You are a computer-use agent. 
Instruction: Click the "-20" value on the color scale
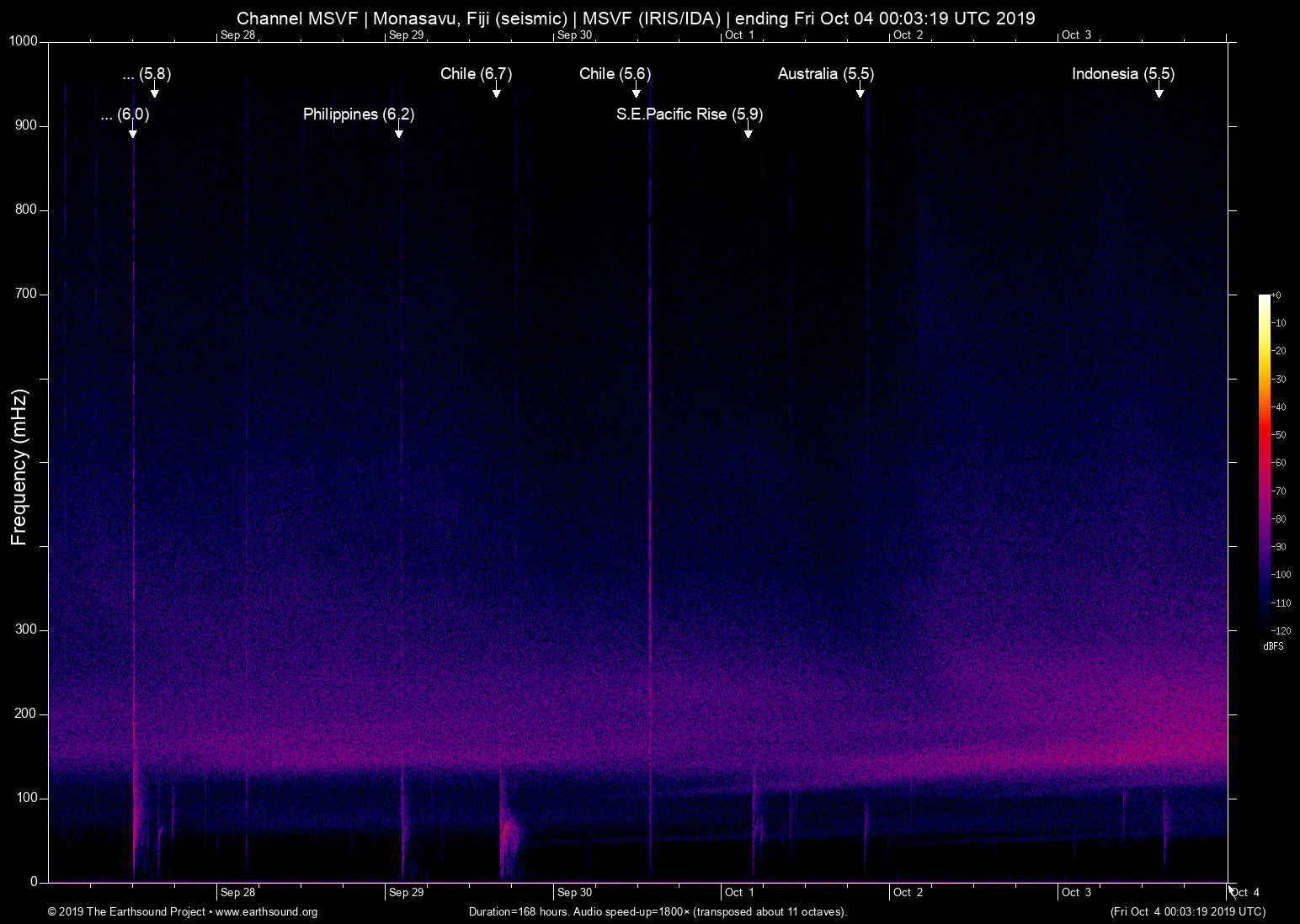pyautogui.click(x=1279, y=351)
